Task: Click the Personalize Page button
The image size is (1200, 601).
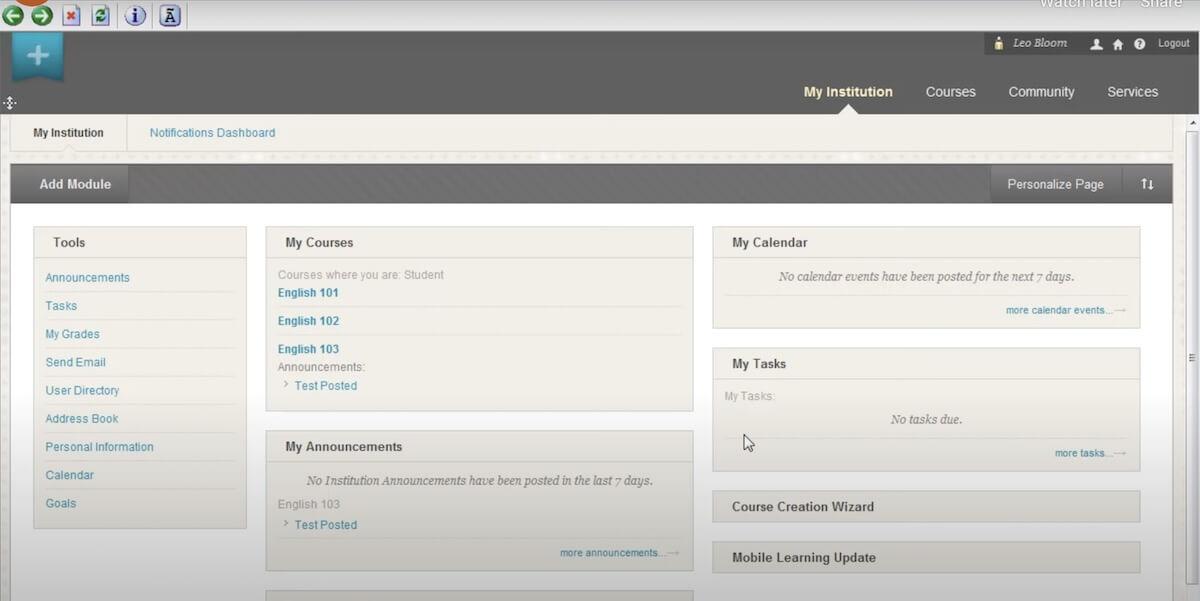Action: 1055,184
